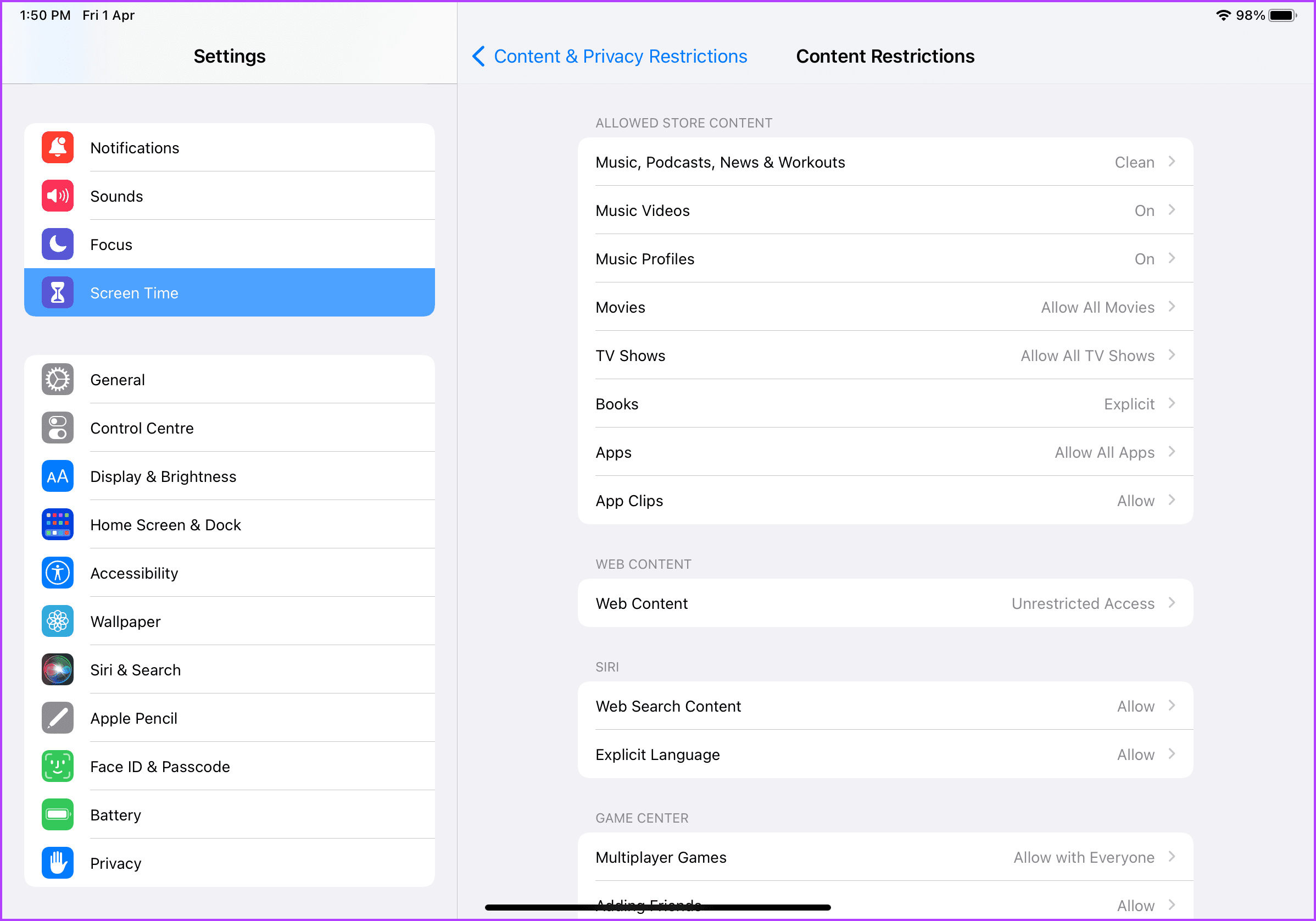Open App Clips restriction settings

pyautogui.click(x=884, y=500)
